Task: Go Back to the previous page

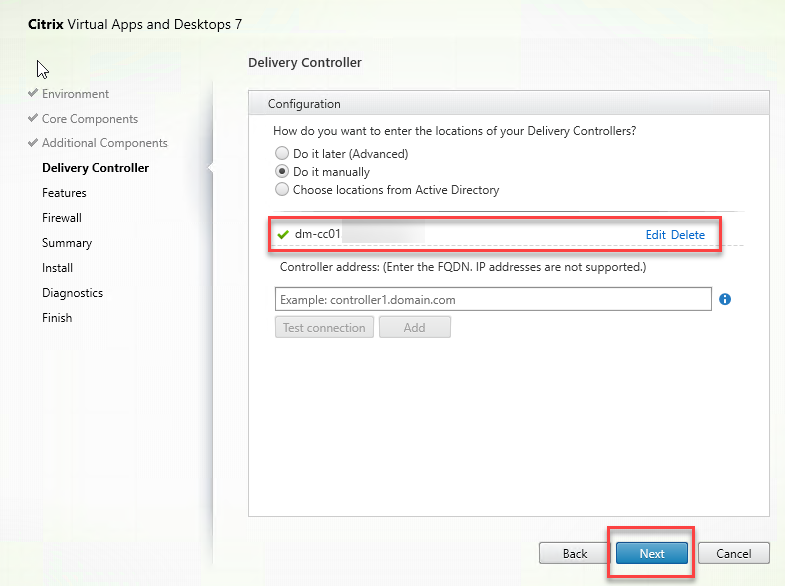Action: 574,553
